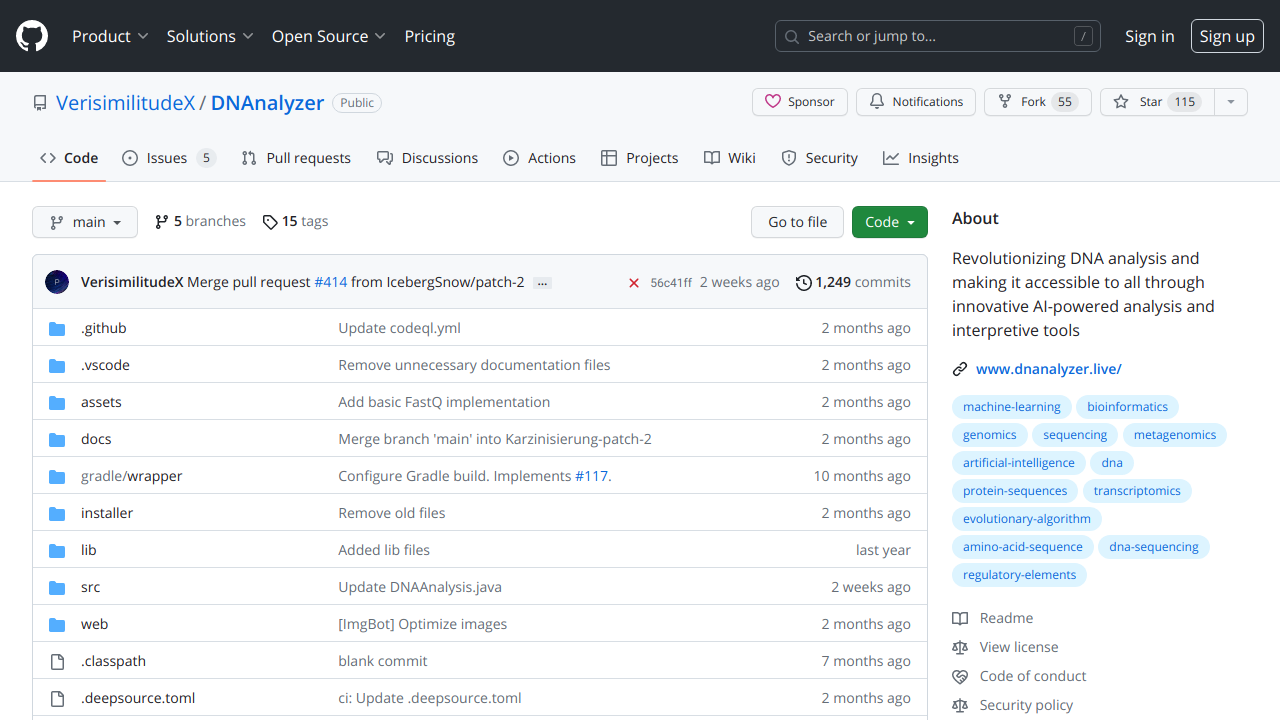Open the star lists dropdown arrow
The image size is (1280, 720).
pos(1231,102)
